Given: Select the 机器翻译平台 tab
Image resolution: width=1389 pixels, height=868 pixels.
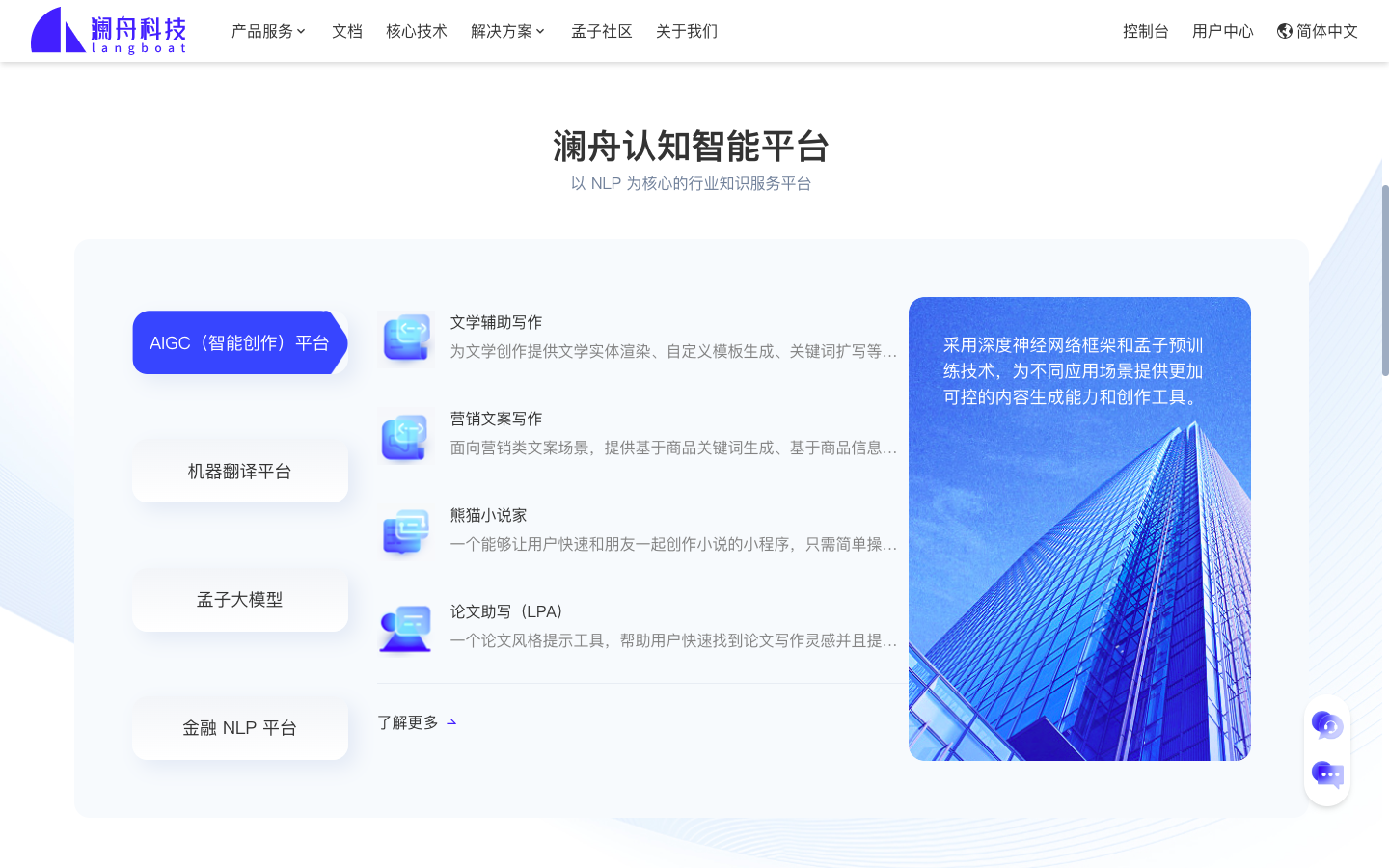Looking at the screenshot, I should (240, 471).
